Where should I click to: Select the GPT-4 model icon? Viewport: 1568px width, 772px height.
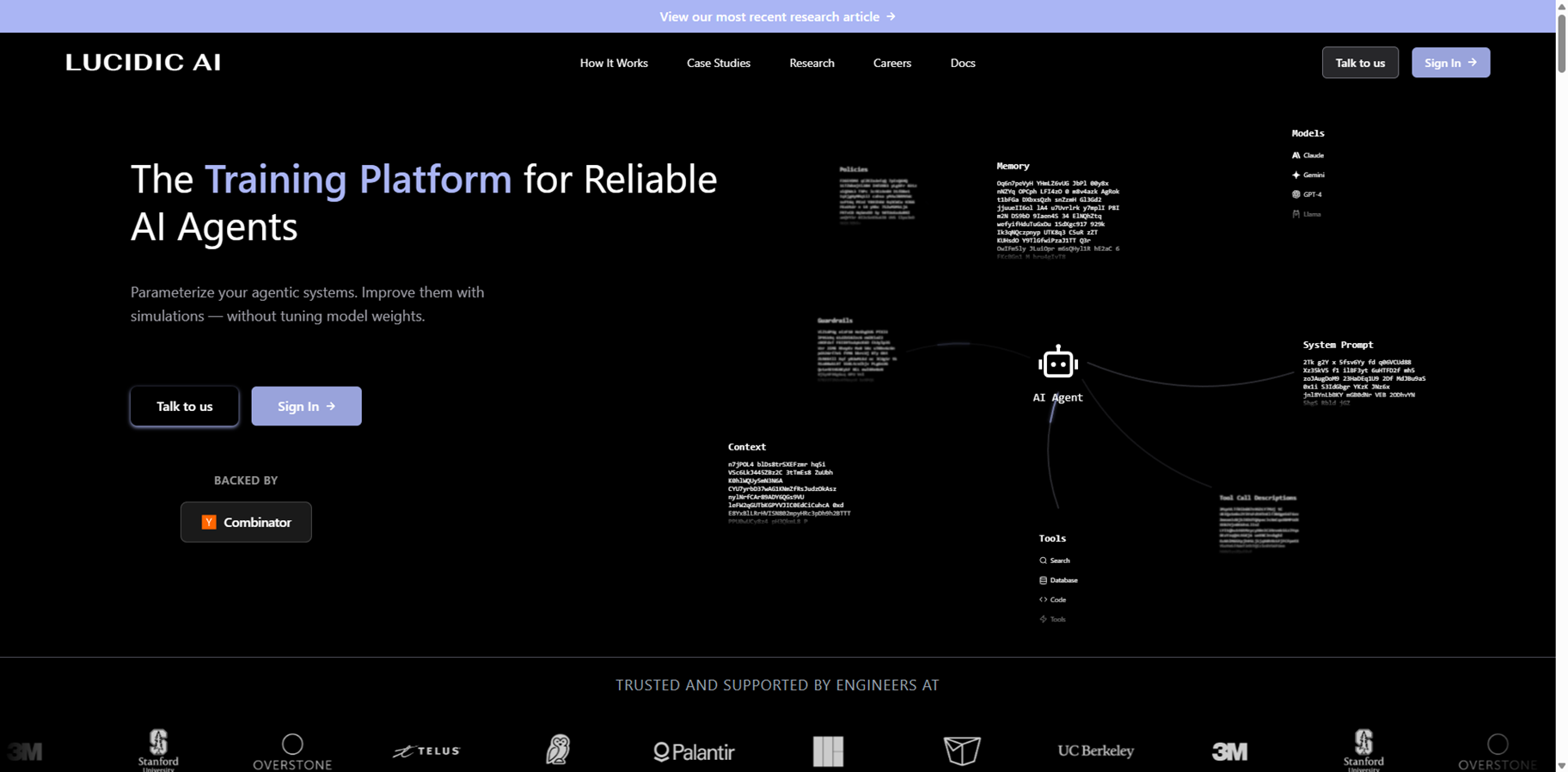[1295, 194]
